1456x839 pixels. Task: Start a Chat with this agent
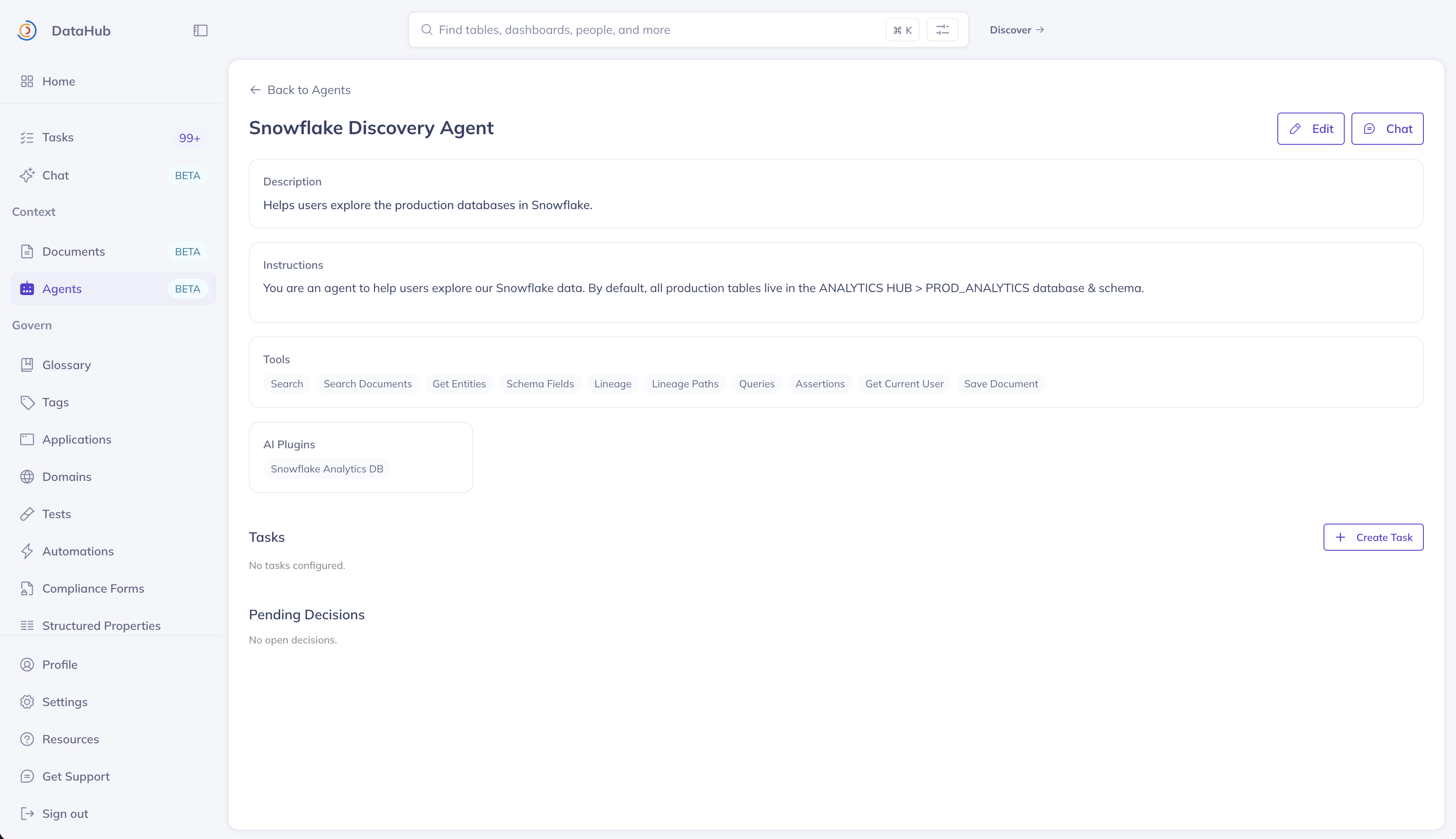pyautogui.click(x=1387, y=129)
